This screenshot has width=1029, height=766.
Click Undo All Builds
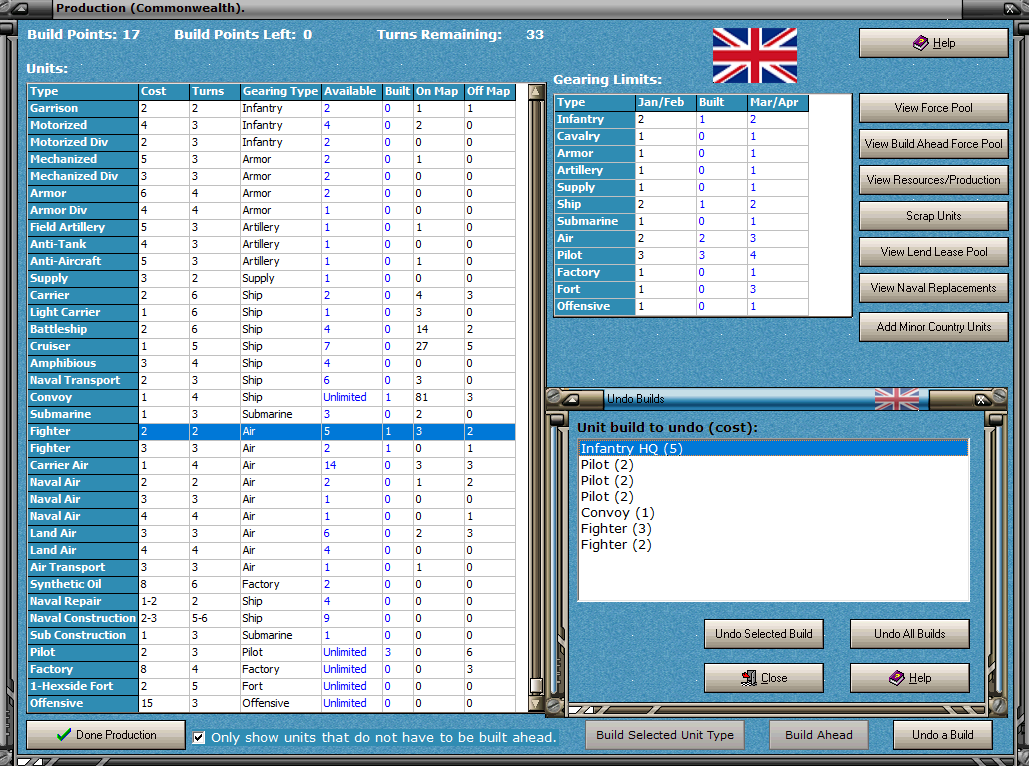coord(910,634)
